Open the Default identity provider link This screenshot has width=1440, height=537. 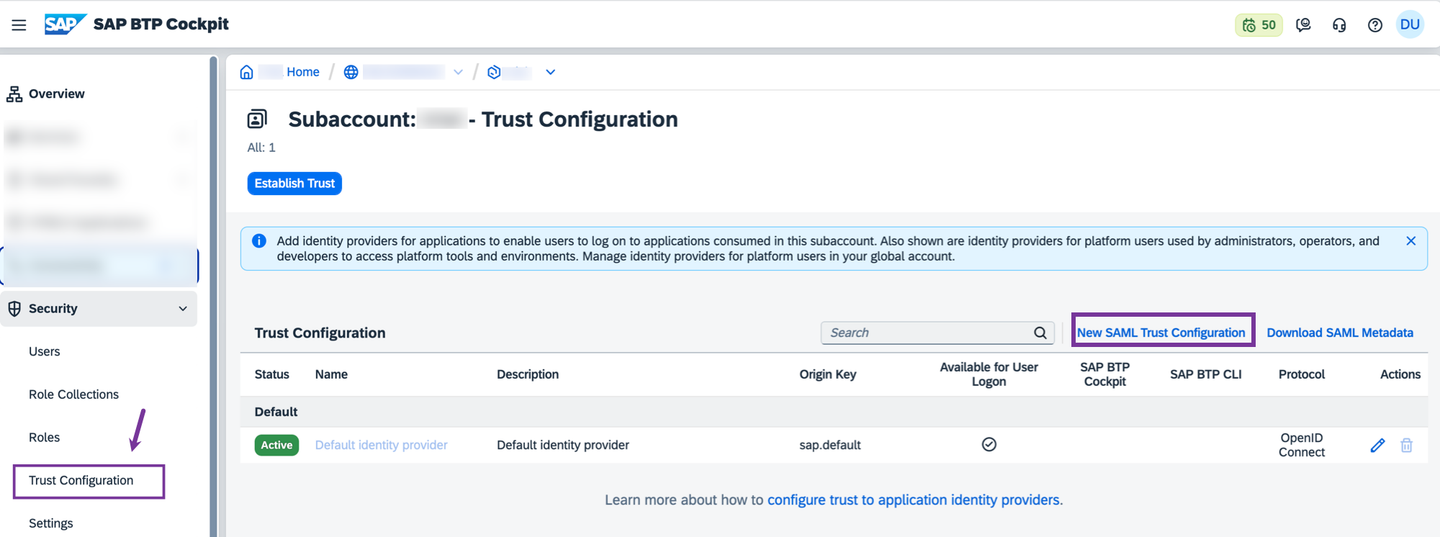tap(381, 445)
